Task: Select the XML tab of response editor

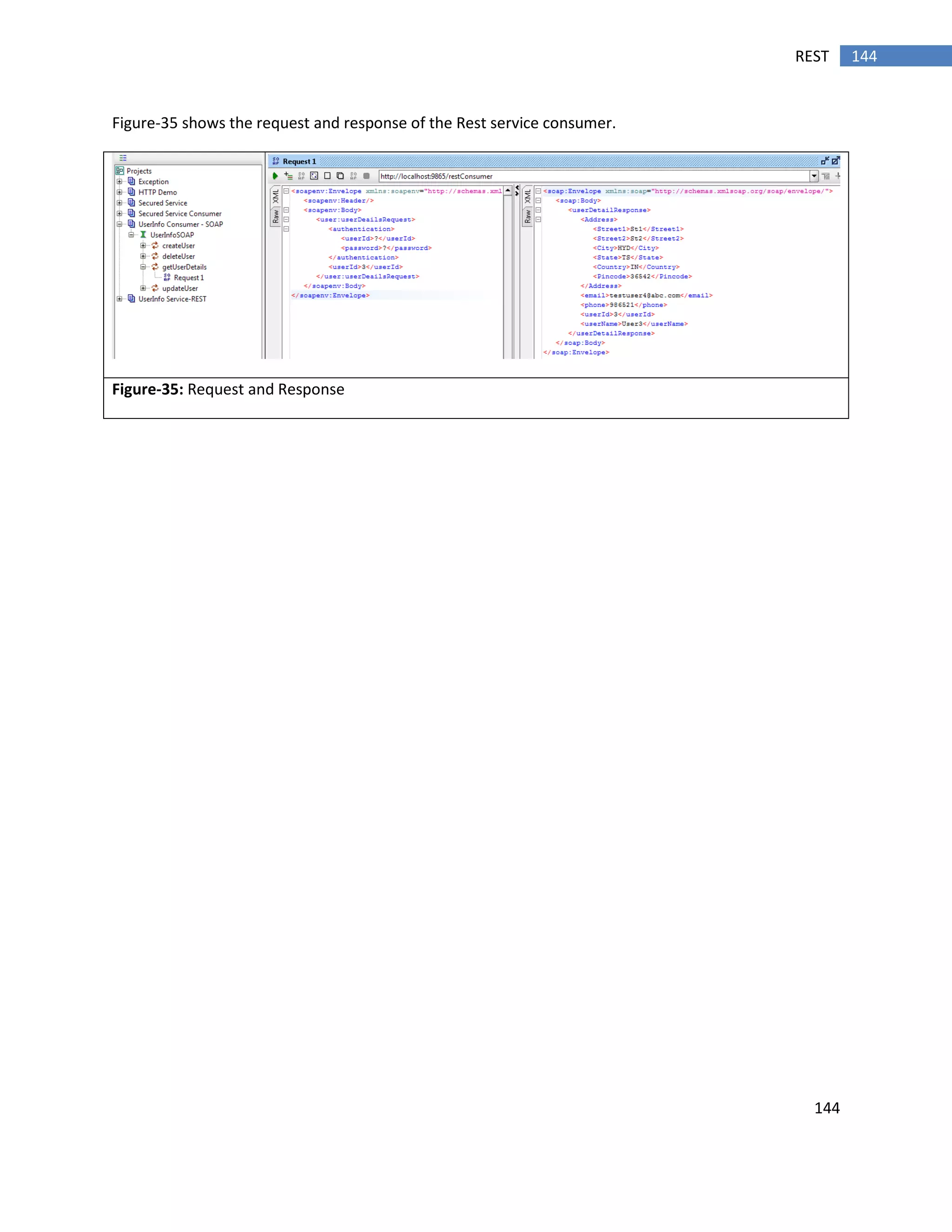Action: pos(528,196)
